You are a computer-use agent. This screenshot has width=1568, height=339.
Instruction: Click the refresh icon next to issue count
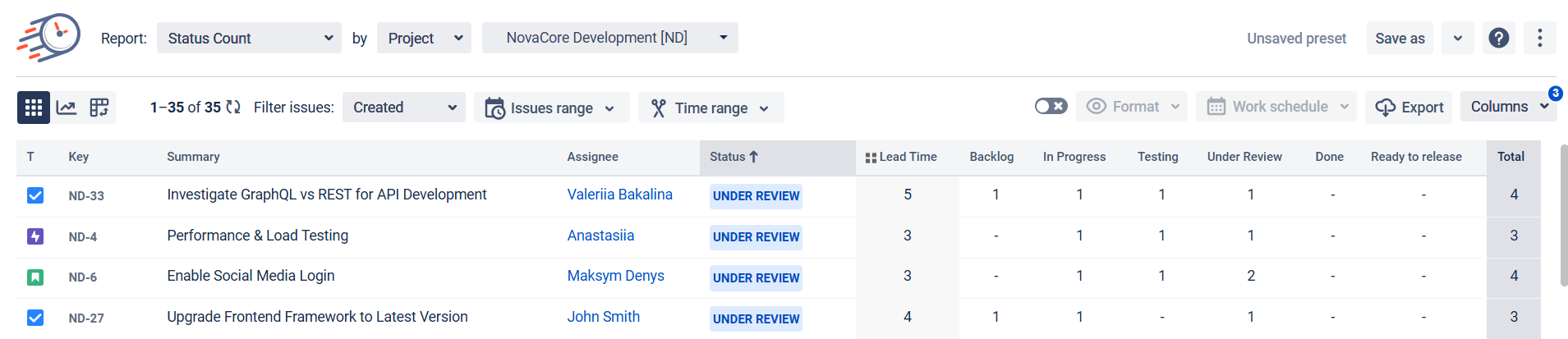coord(233,108)
